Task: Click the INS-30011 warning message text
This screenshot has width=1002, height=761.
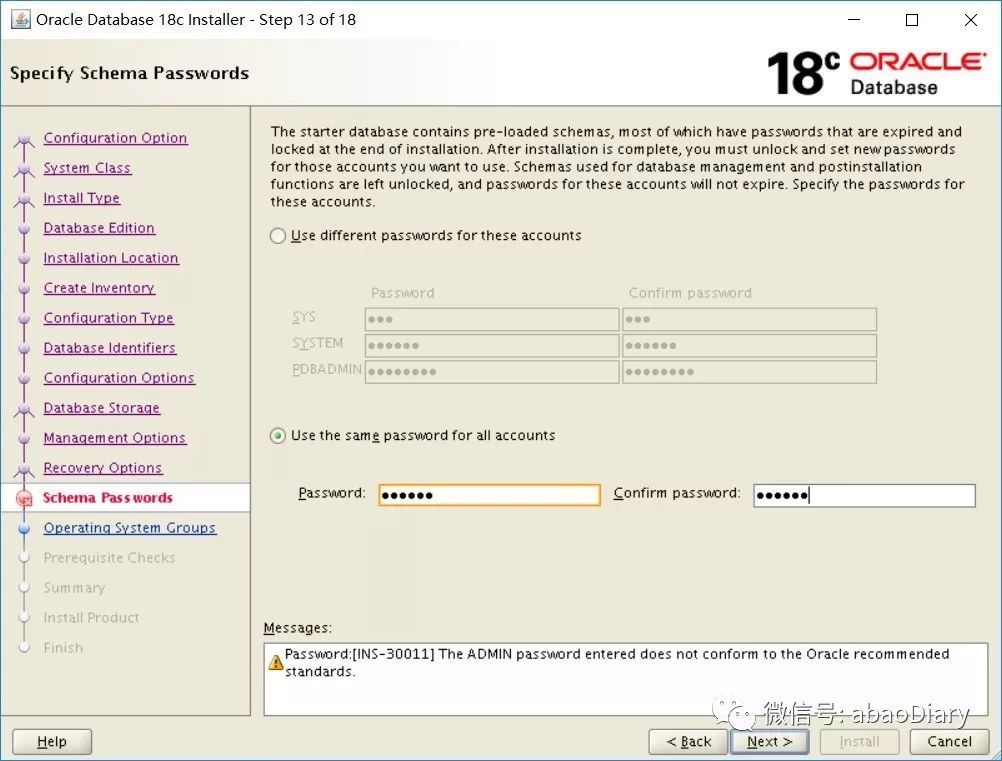Action: click(617, 663)
